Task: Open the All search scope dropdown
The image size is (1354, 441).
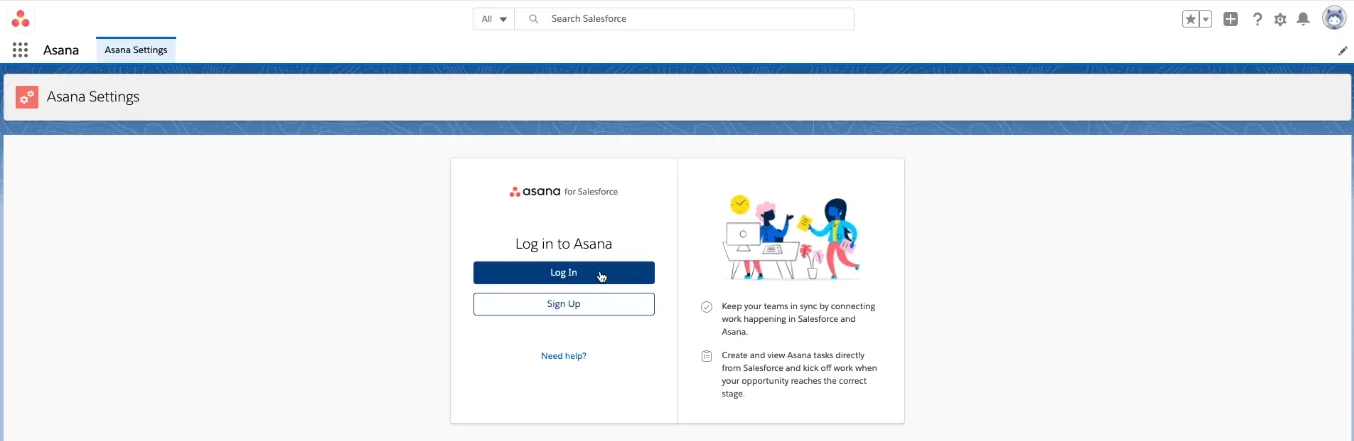Action: 494,19
